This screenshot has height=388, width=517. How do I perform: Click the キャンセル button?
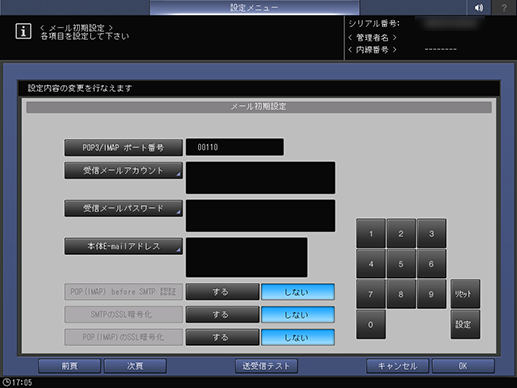pos(397,366)
